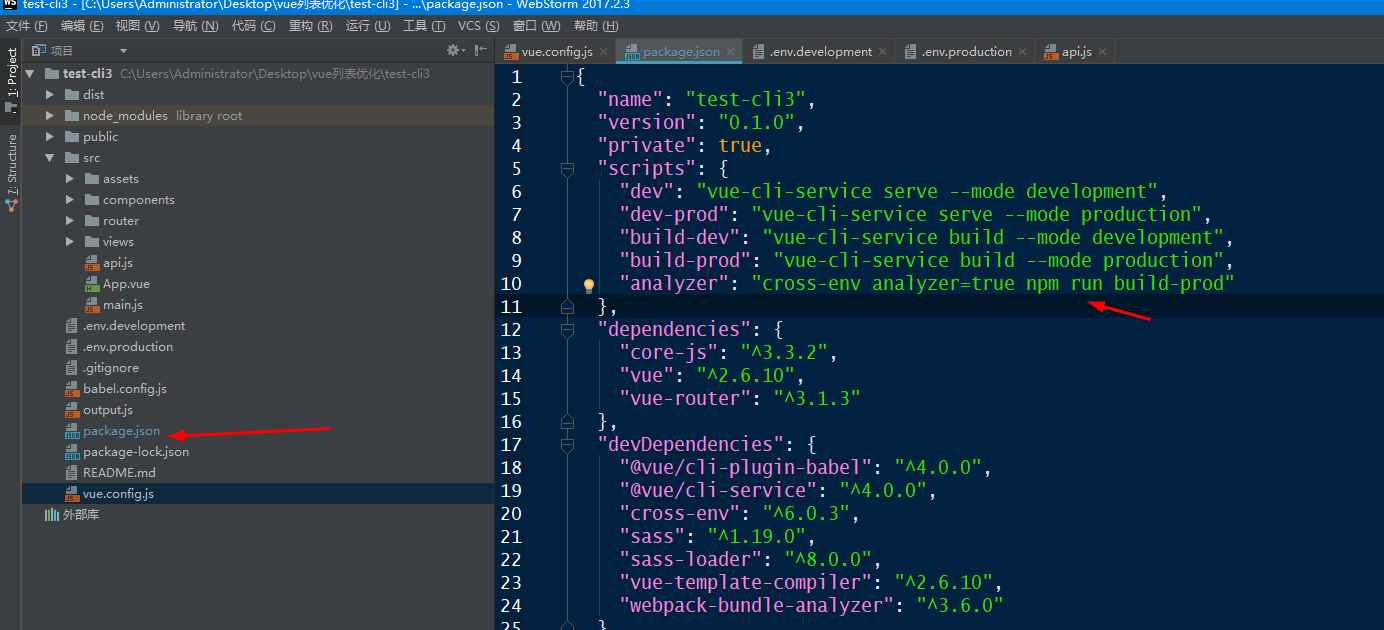Fold the scripts block on line 5
The width and height of the screenshot is (1384, 630).
[567, 169]
